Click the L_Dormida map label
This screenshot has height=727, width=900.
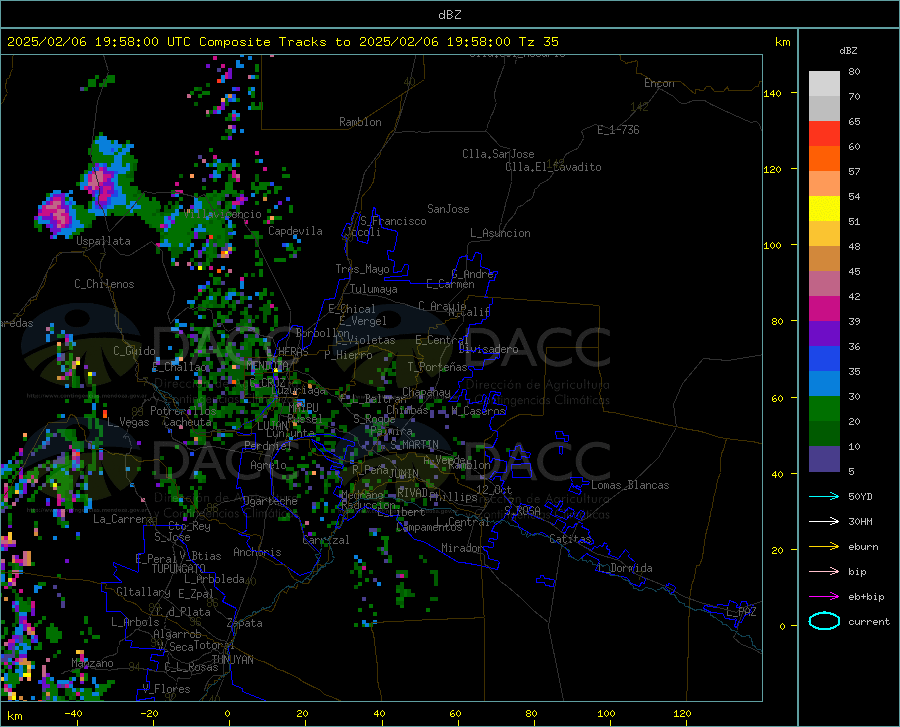tap(624, 568)
